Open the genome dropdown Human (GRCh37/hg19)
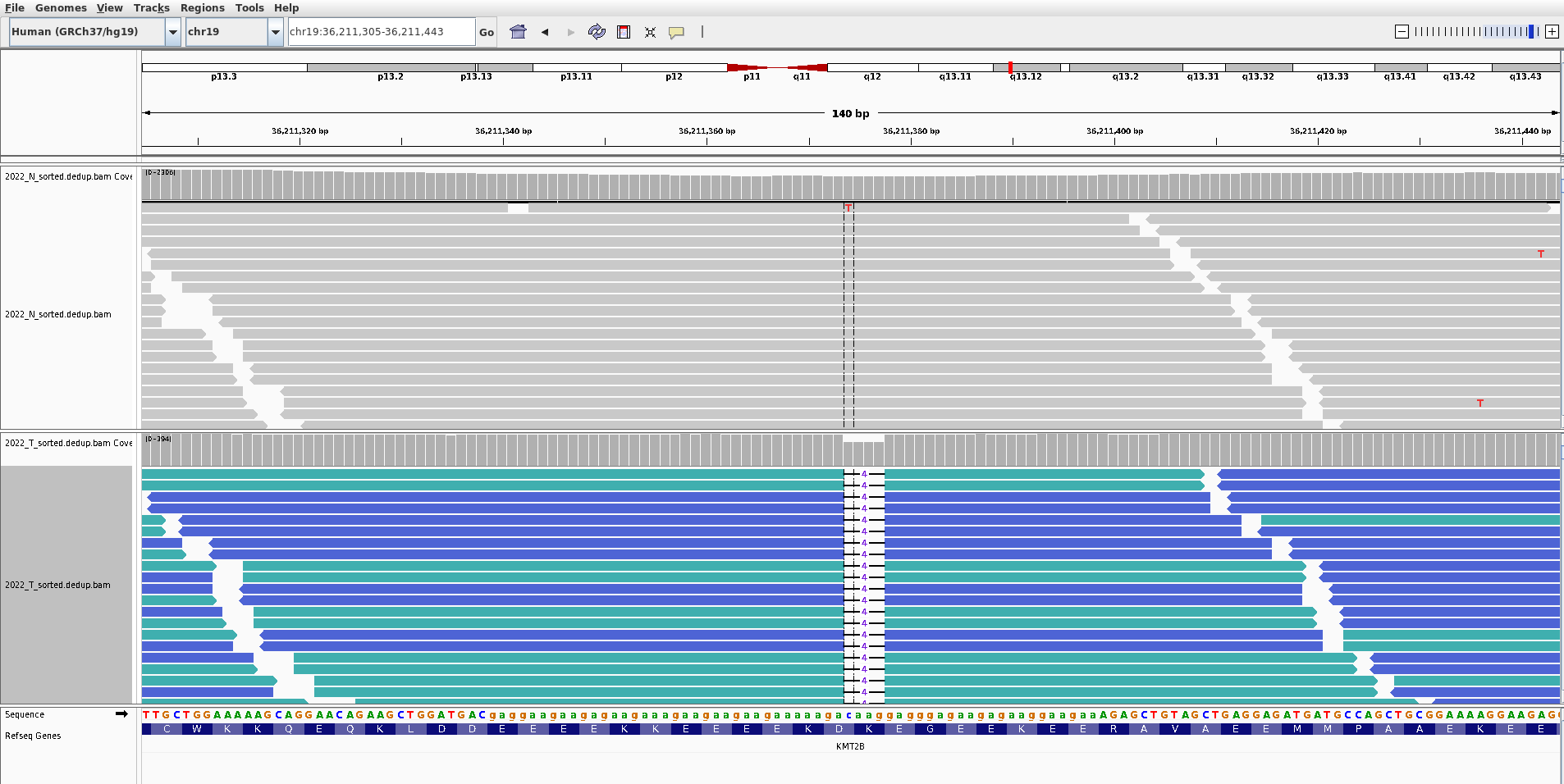Image resolution: width=1564 pixels, height=784 pixels. [95, 32]
